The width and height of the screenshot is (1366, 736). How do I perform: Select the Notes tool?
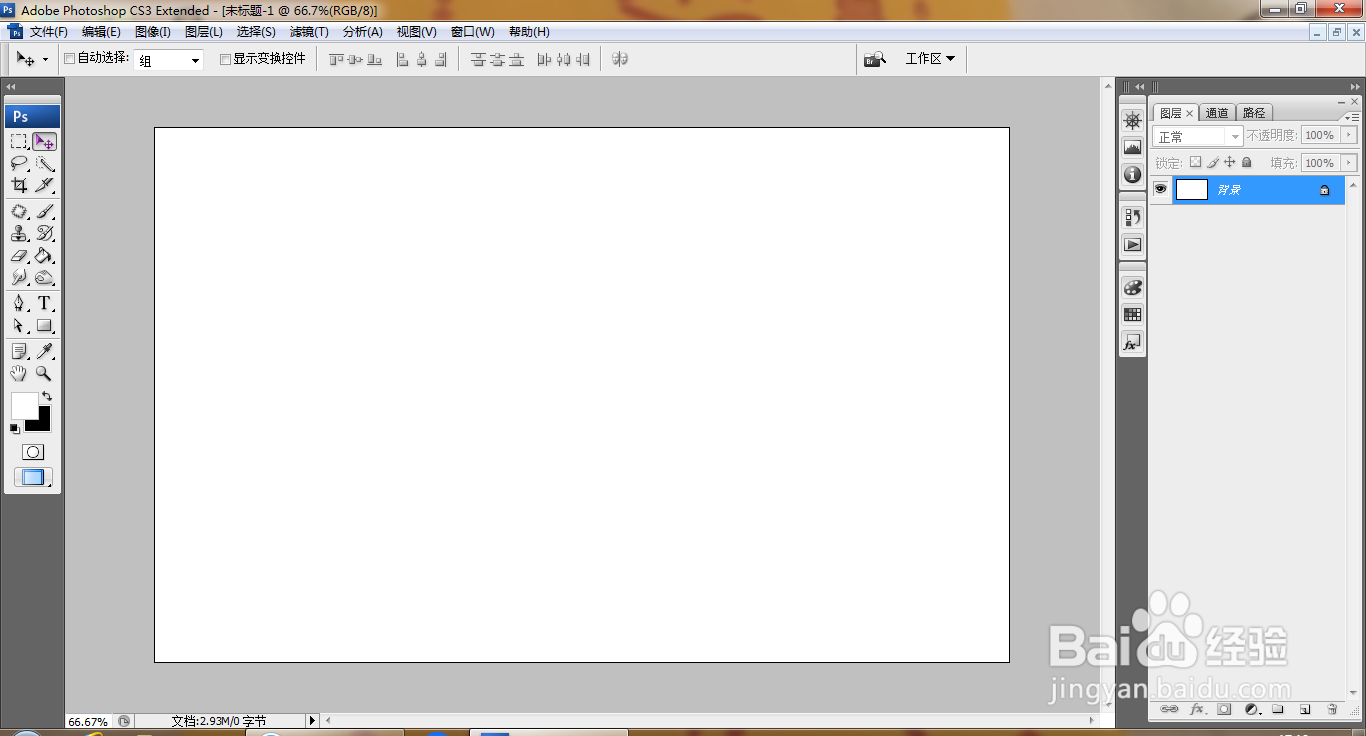pyautogui.click(x=19, y=351)
